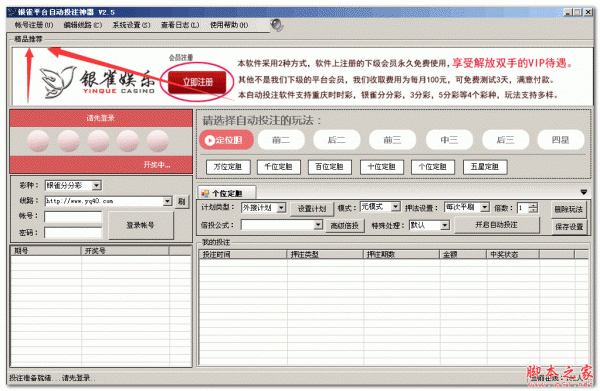600x391 pixels.
Task: Open 查看日志 menu
Action: click(x=180, y=25)
